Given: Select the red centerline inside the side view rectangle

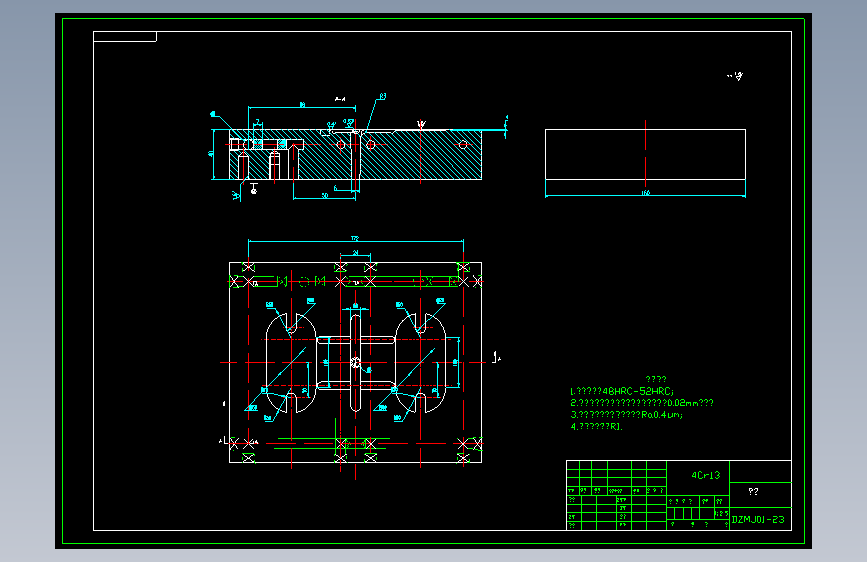Looking at the screenshot, I should [645, 154].
